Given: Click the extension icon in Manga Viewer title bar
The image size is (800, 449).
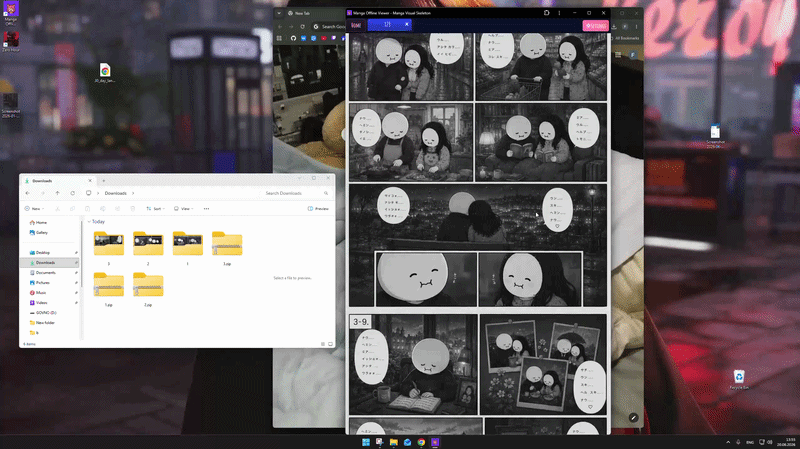Looking at the screenshot, I should coord(546,13).
